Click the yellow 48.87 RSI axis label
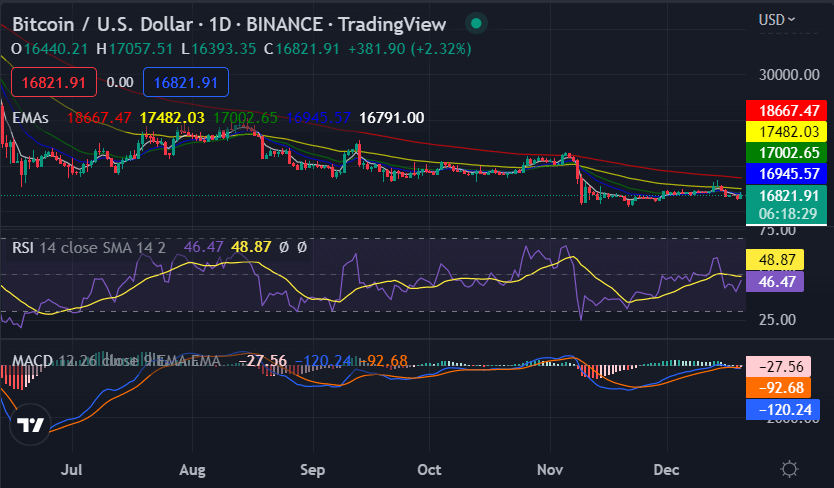834x488 pixels. point(775,260)
